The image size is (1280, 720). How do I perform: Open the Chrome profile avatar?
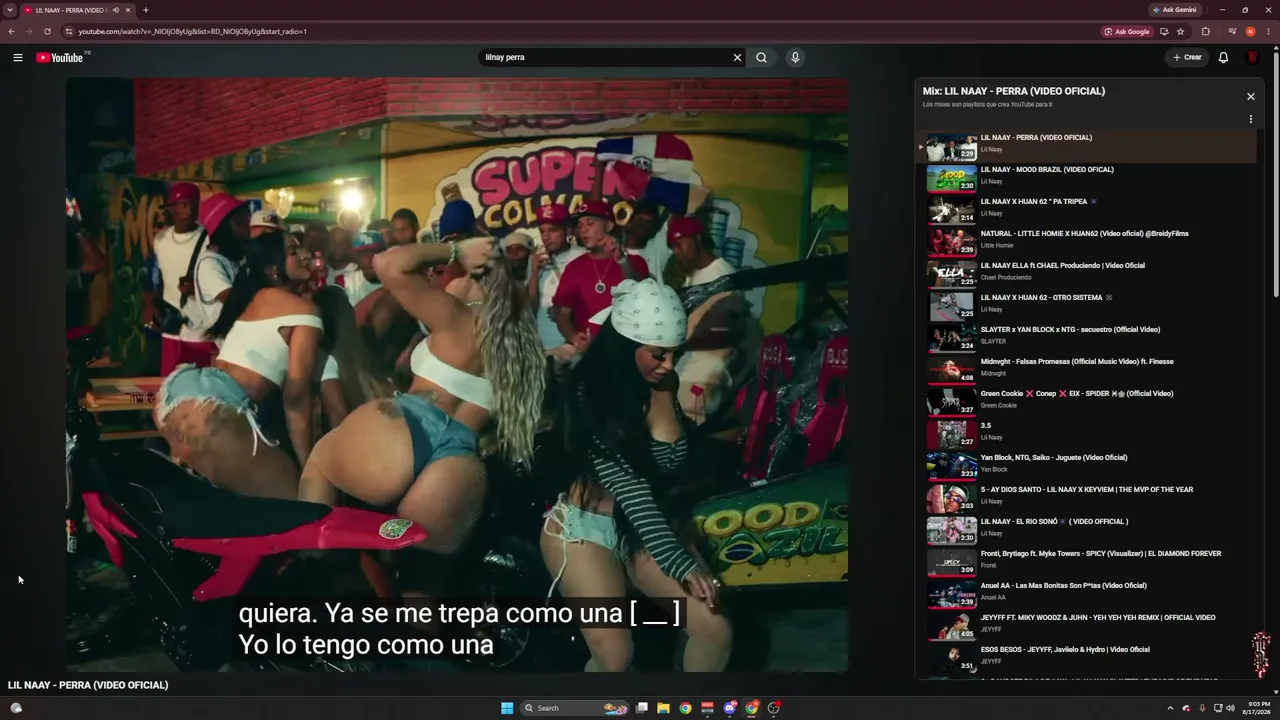coord(1250,31)
